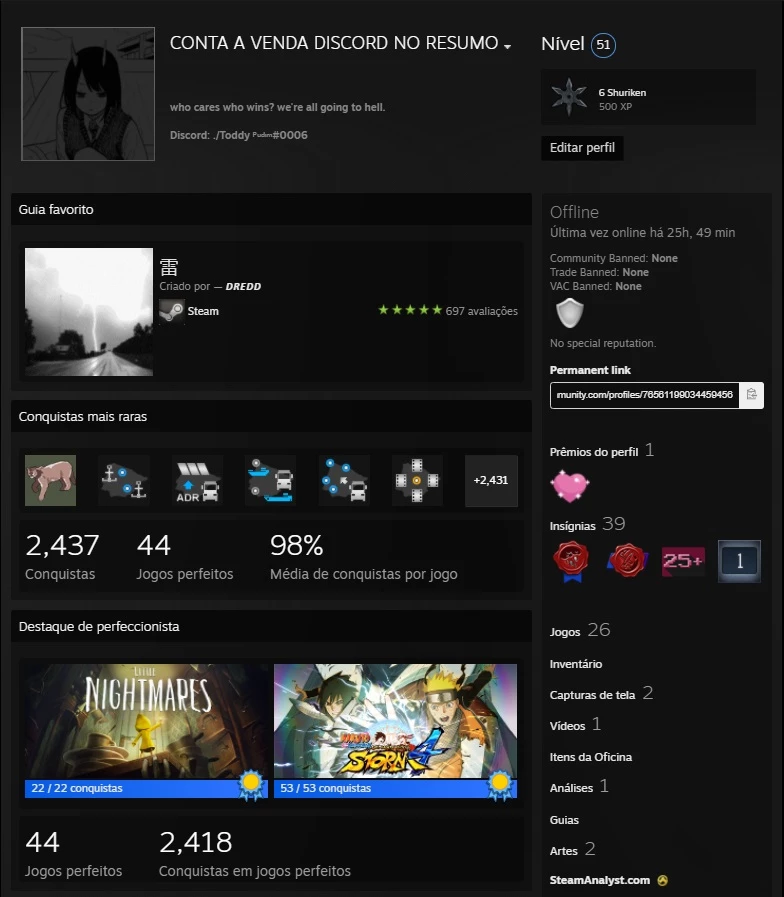
Task: Open the lightning guide thumbnail
Action: [89, 312]
